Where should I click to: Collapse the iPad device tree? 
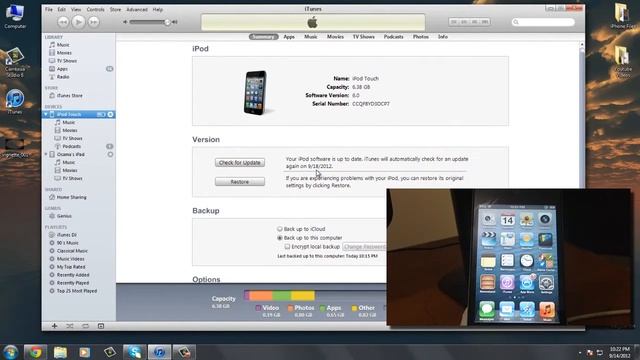(46, 154)
